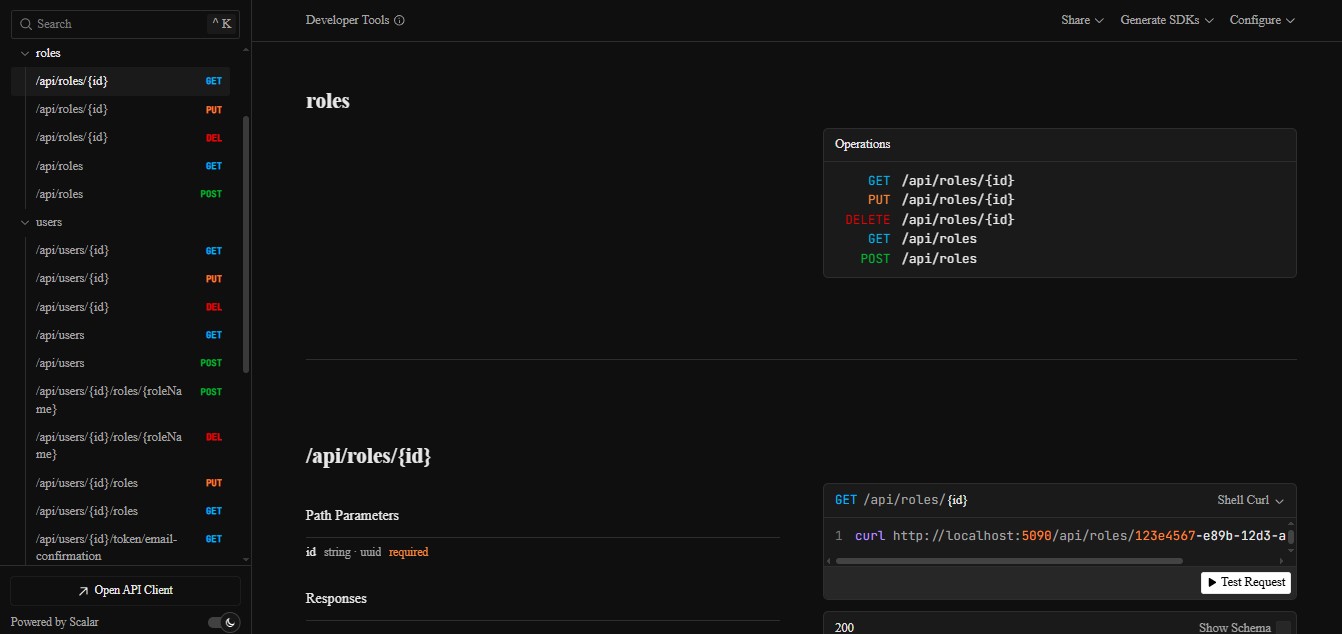Click the DEL badge on /api/roles/{id}
Screen dimensions: 1342x634
[214, 137]
